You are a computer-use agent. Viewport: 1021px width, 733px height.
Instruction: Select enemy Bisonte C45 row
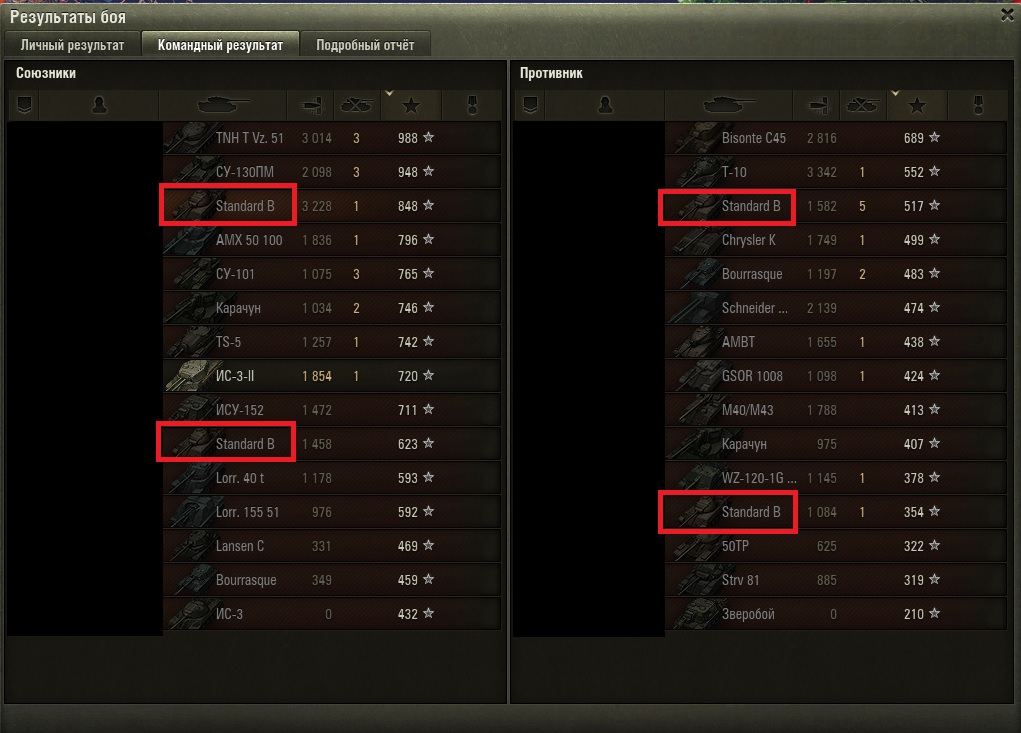(836, 138)
